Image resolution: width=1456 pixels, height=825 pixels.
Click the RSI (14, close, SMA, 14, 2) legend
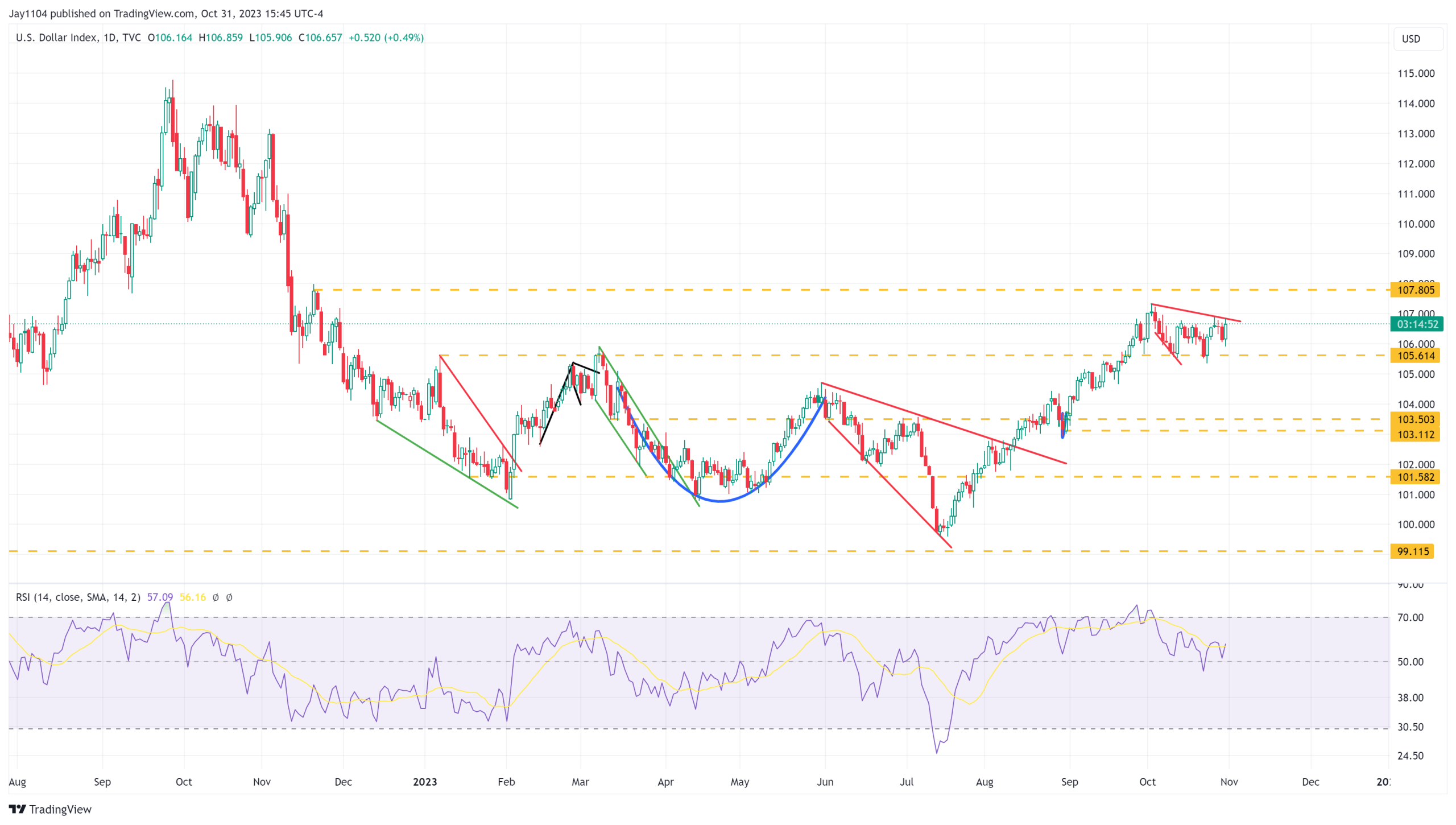click(78, 597)
